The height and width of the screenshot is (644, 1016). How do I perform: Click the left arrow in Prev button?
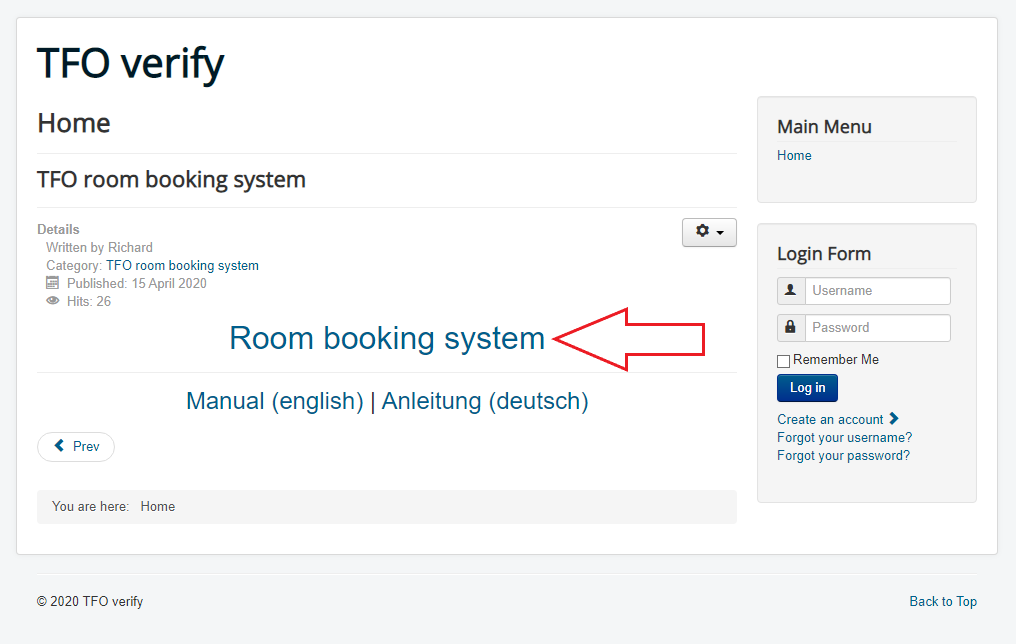pyautogui.click(x=60, y=446)
